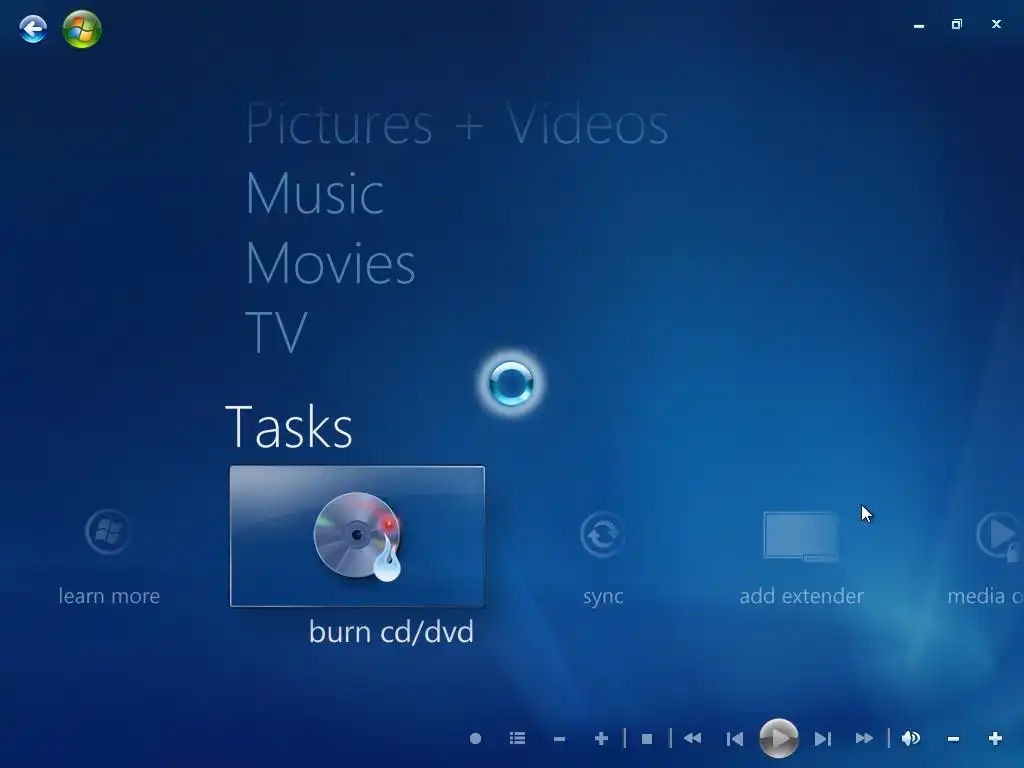Select the TV menu

(x=276, y=332)
